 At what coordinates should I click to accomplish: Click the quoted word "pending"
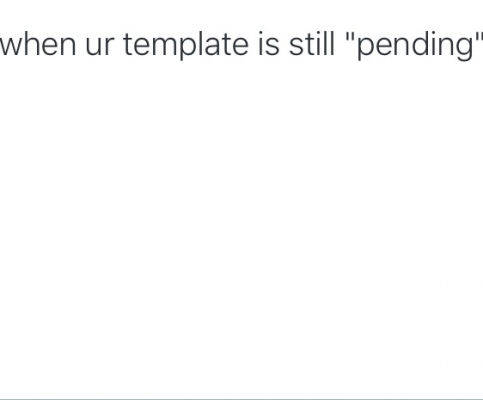414,46
